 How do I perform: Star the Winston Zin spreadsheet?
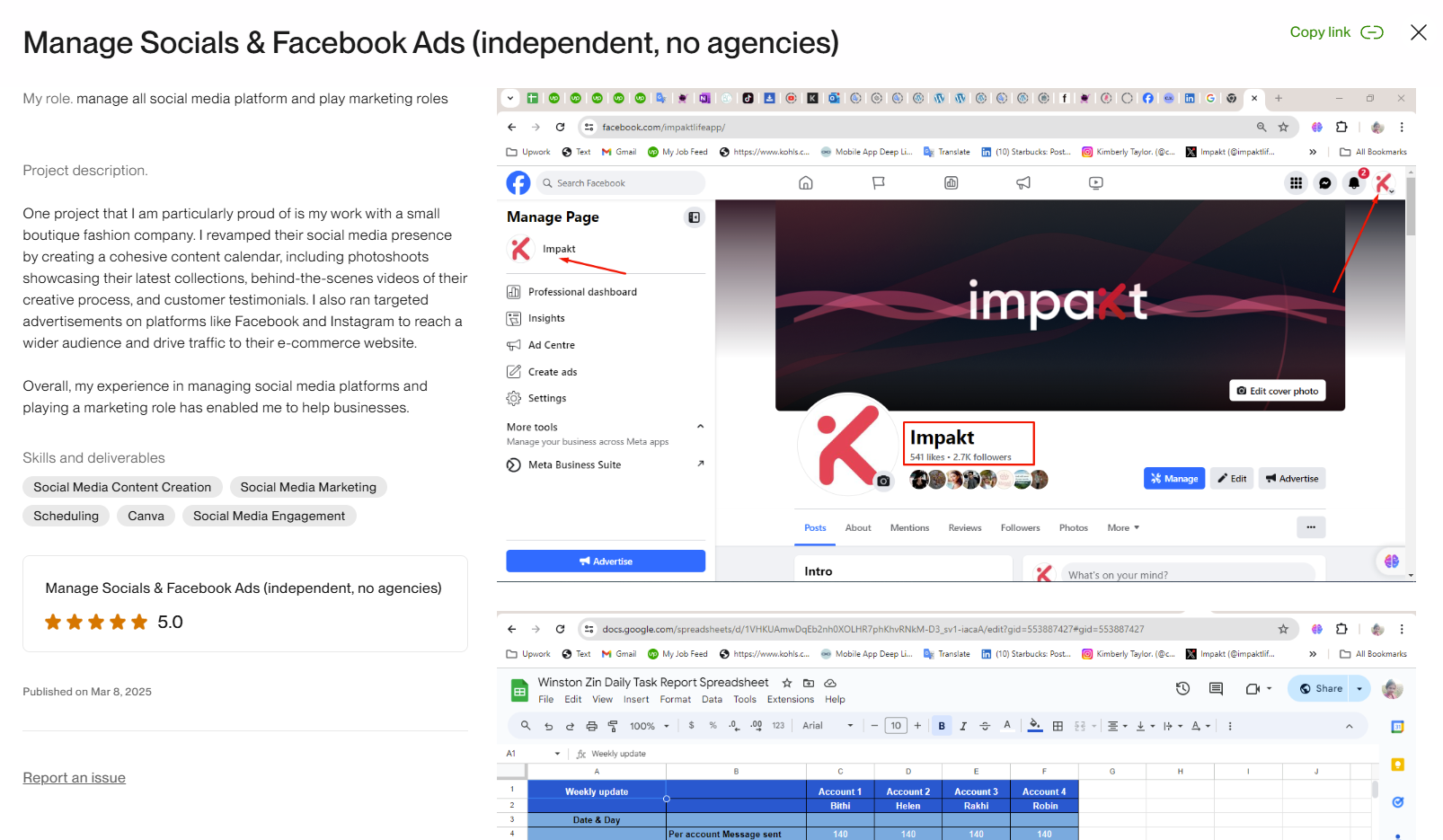787,683
